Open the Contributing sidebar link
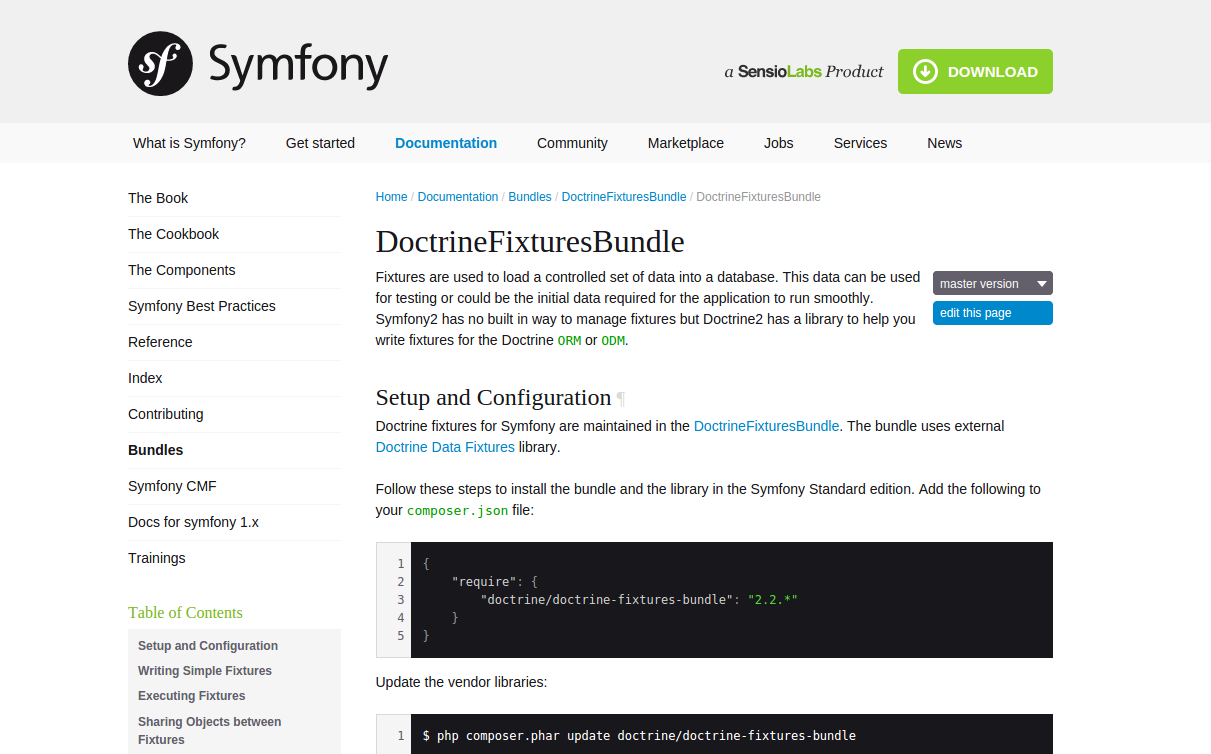The image size is (1211, 754). tap(165, 414)
